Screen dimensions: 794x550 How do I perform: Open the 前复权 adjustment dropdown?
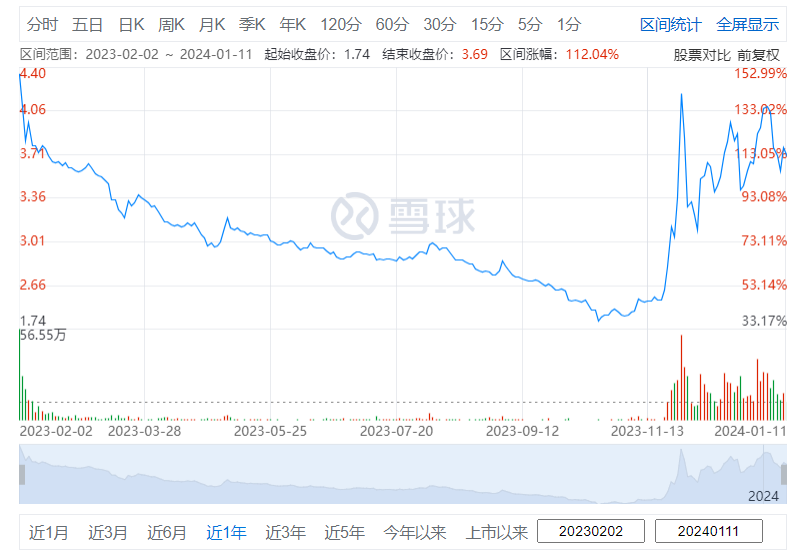pyautogui.click(x=759, y=54)
